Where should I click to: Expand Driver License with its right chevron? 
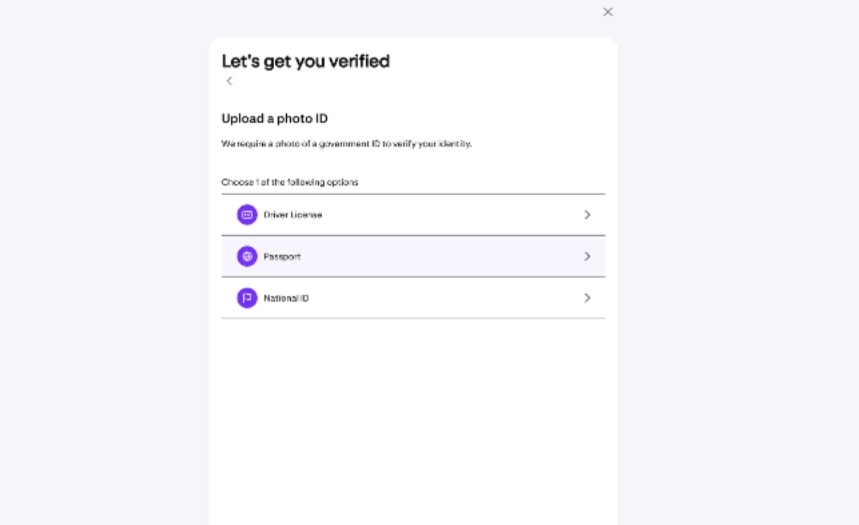tap(587, 215)
